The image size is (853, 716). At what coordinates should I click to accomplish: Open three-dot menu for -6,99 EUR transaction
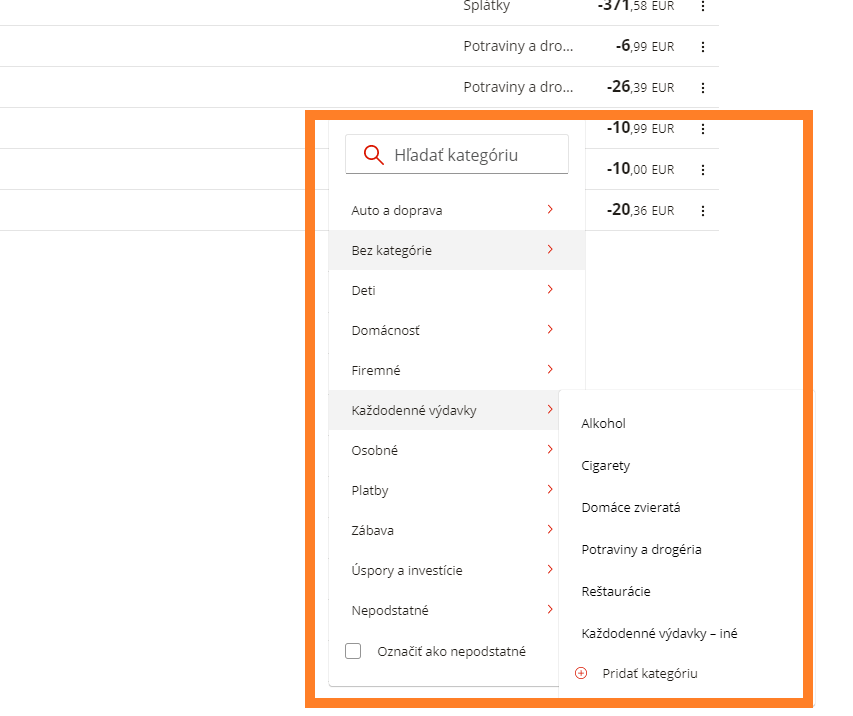click(703, 47)
